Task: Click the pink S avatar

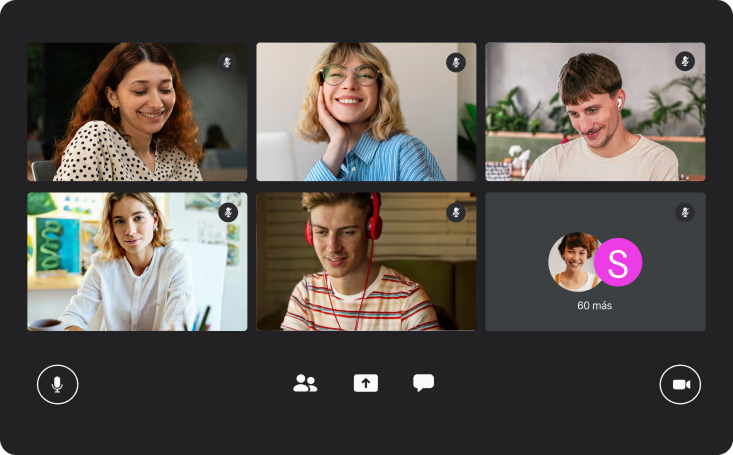Action: click(618, 262)
